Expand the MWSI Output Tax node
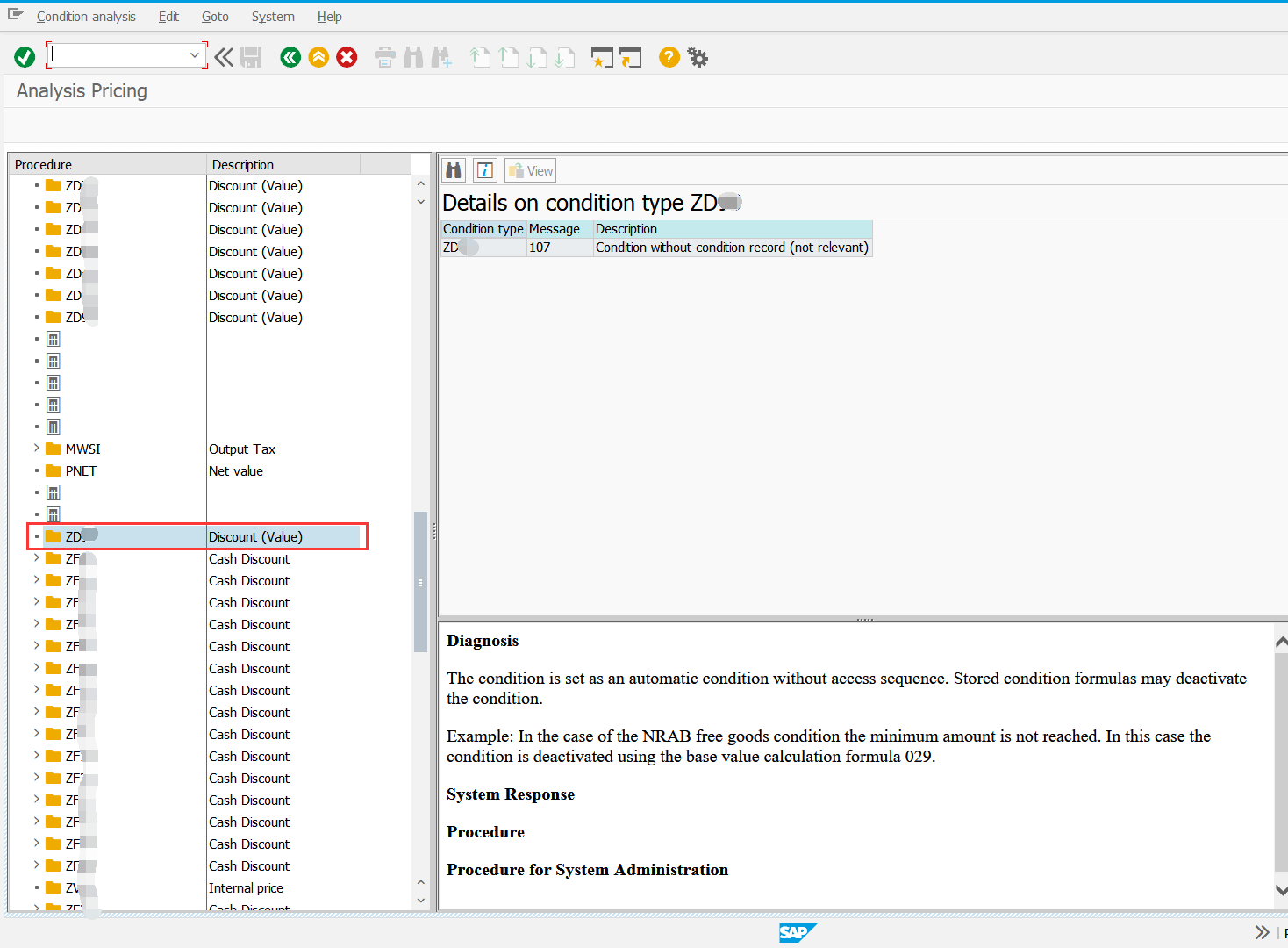 point(37,448)
